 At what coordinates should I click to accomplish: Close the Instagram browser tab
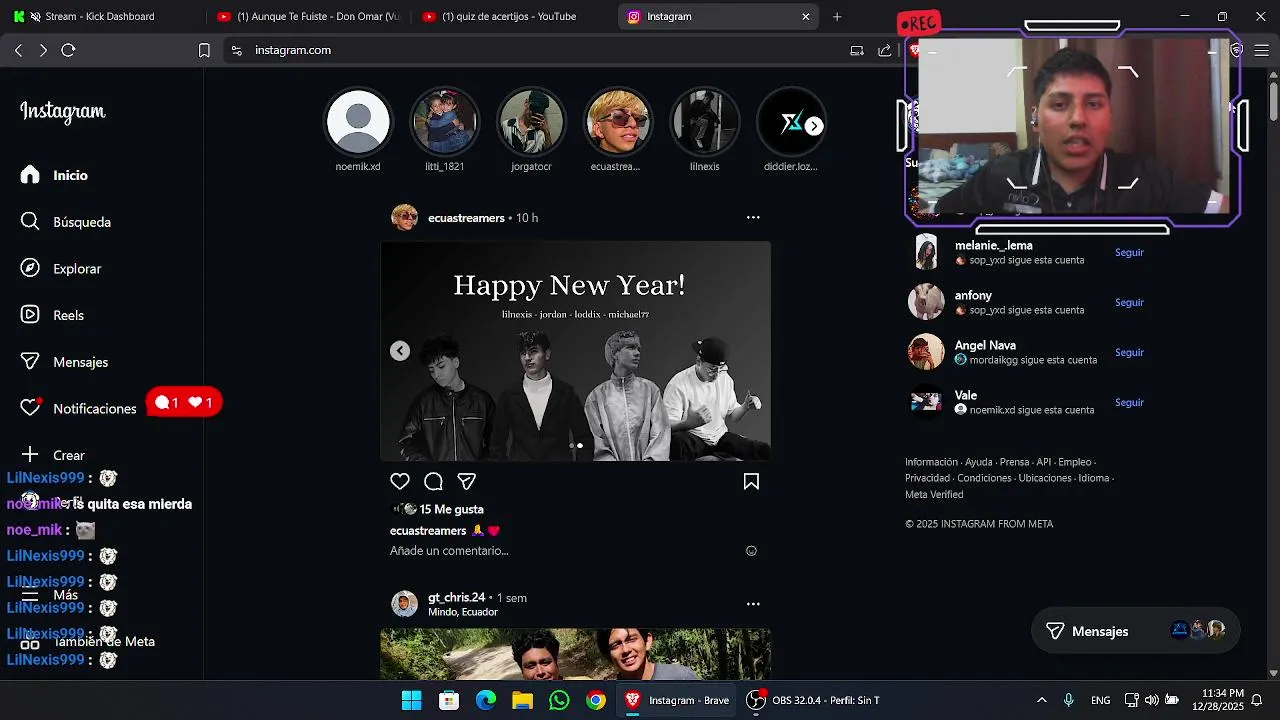(x=806, y=16)
